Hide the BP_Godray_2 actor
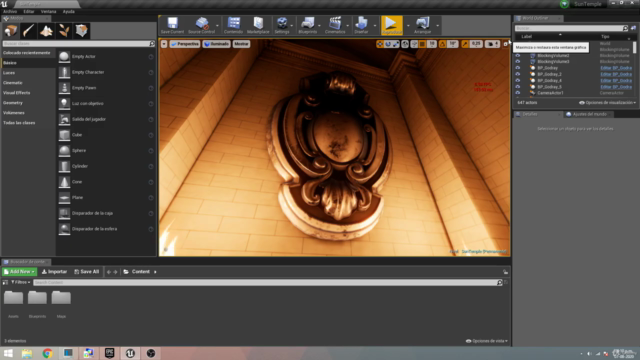This screenshot has height=360, width=640. coord(518,74)
